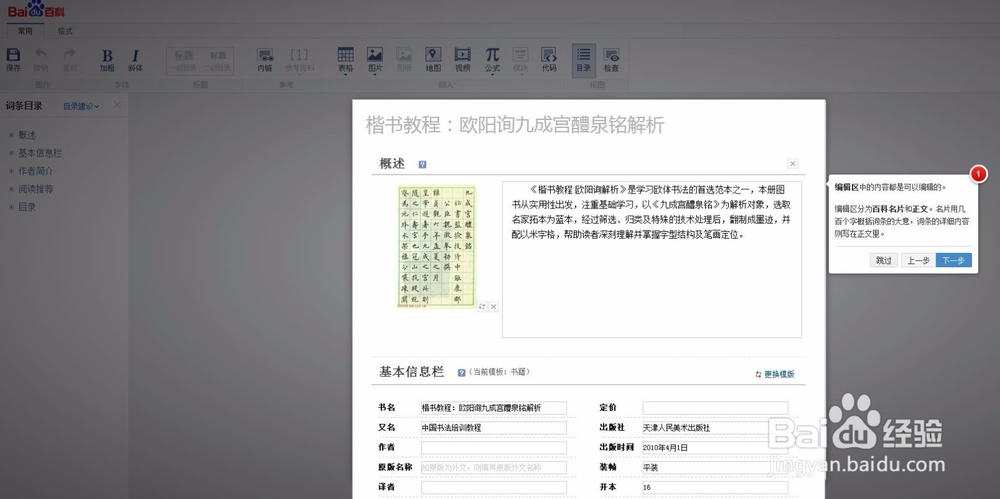Click the 图册 album icon
The width and height of the screenshot is (1000, 499).
click(x=404, y=55)
